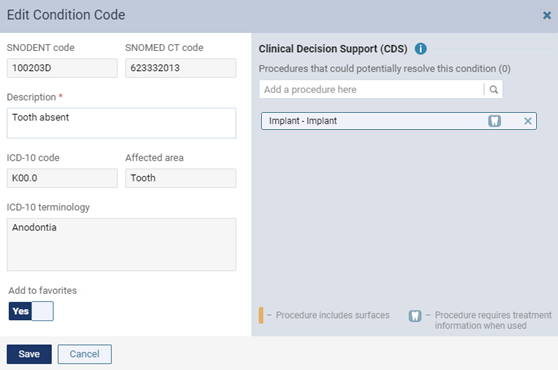The height and width of the screenshot is (370, 558).
Task: Toggle the Add to favorites switch
Action: click(31, 311)
